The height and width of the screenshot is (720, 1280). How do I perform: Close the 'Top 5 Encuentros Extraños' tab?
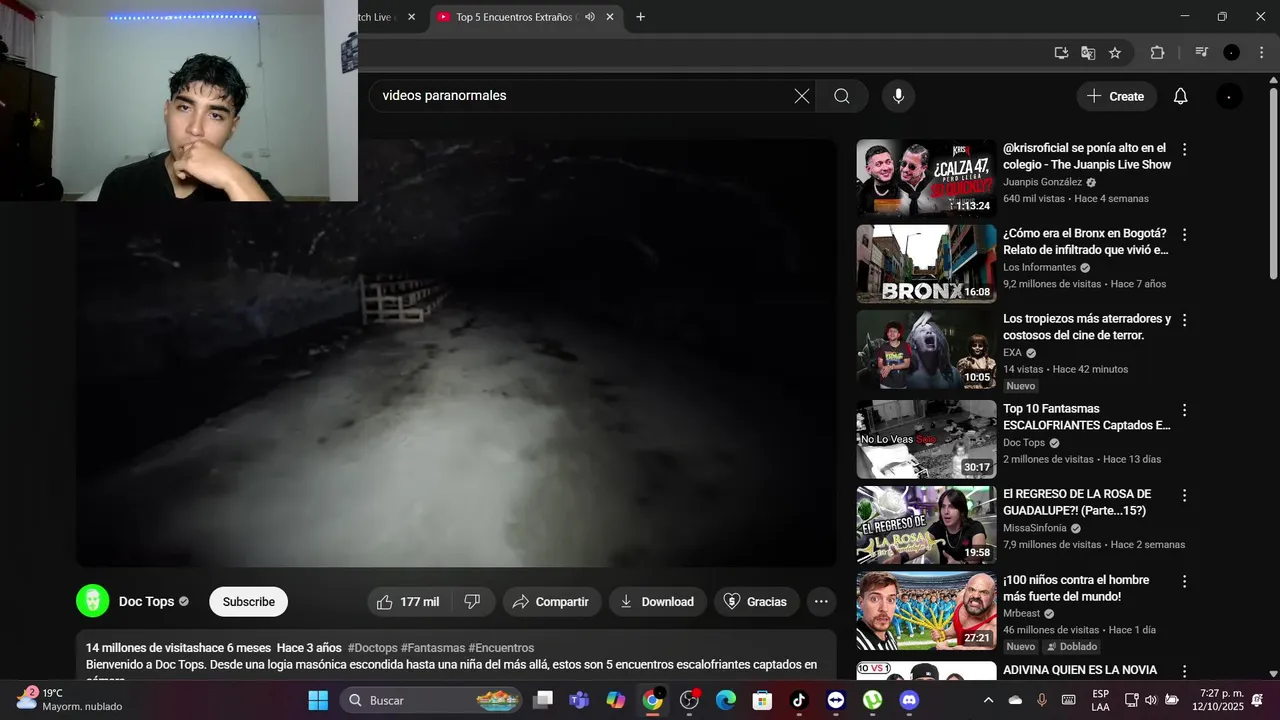(610, 17)
